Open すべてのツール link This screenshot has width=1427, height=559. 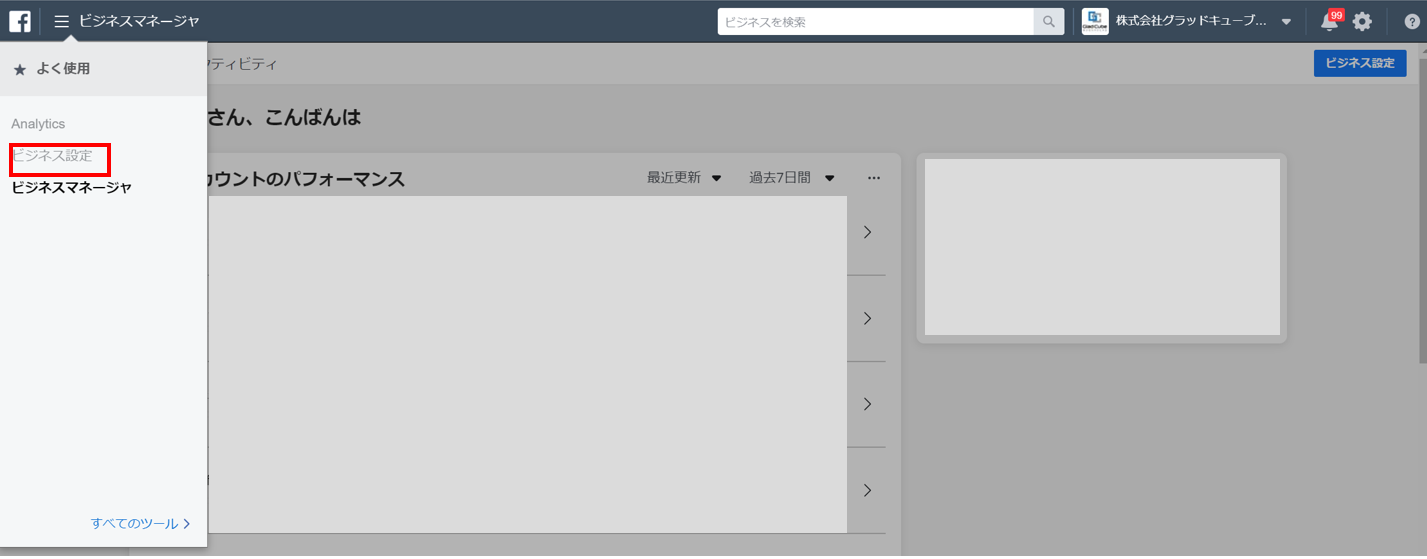point(140,523)
